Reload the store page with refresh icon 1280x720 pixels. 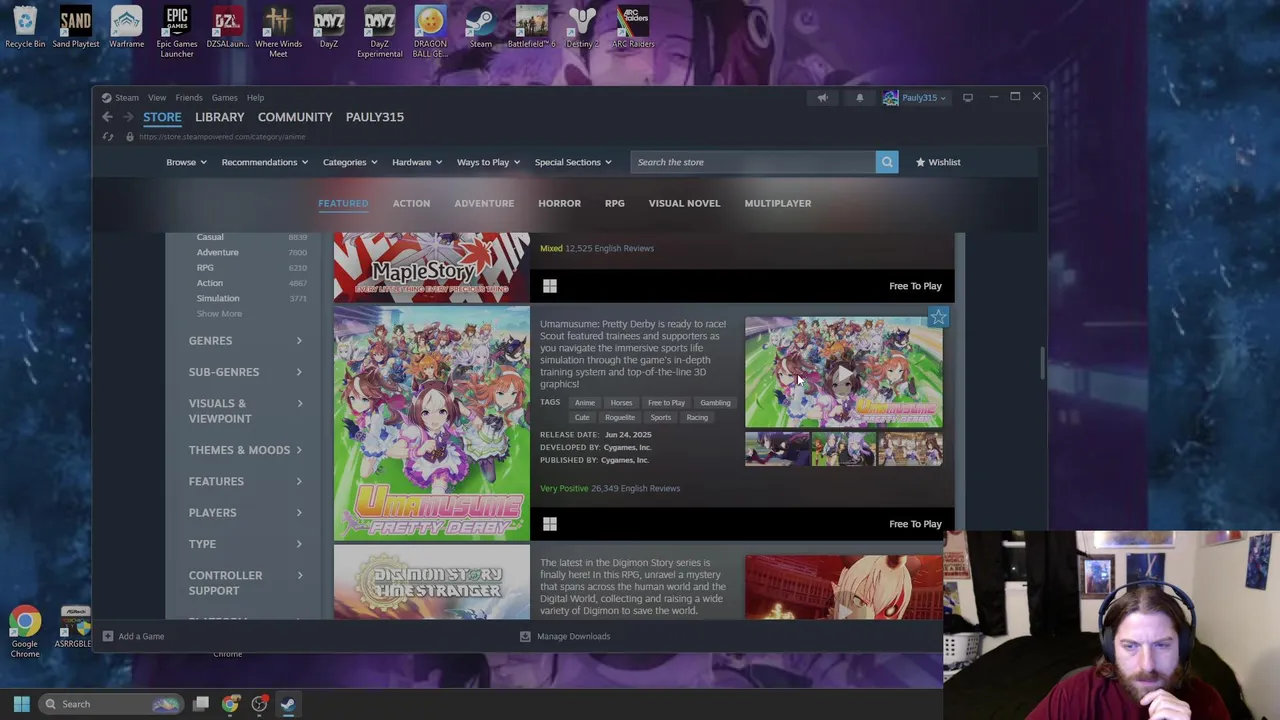click(x=108, y=137)
